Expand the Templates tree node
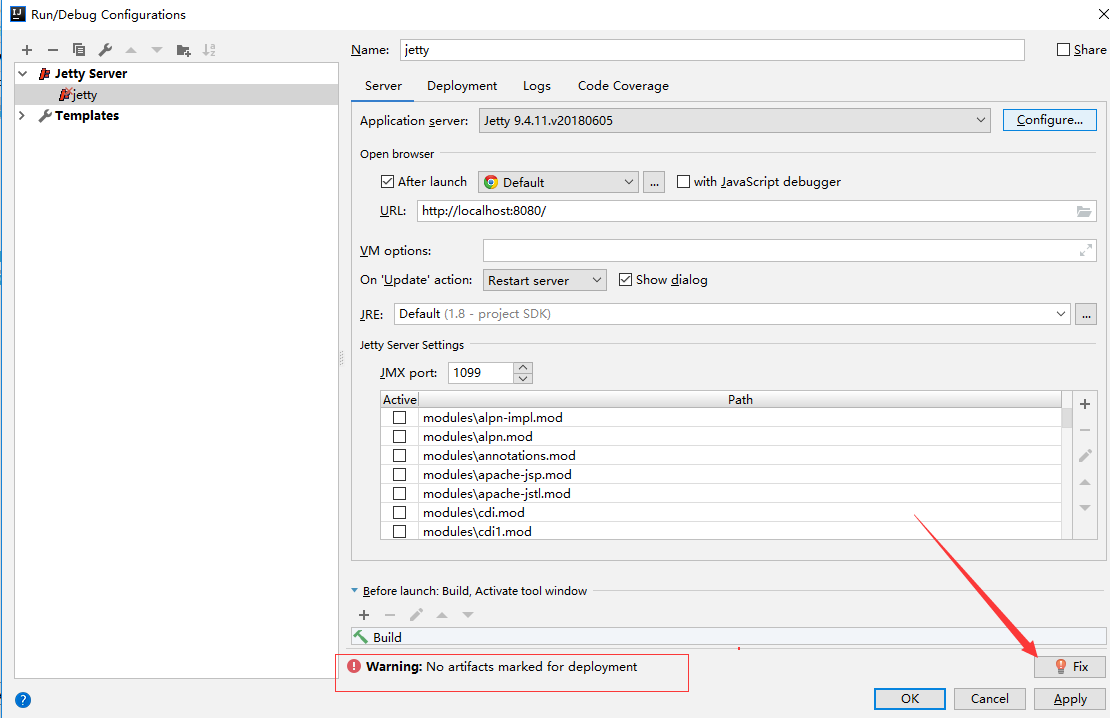This screenshot has width=1110, height=718. [22, 115]
